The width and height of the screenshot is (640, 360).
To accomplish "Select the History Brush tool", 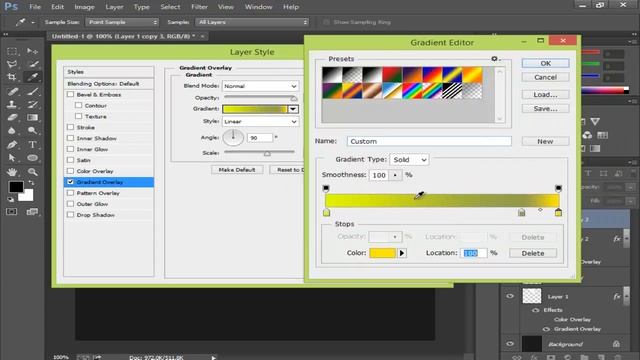I will (x=32, y=104).
